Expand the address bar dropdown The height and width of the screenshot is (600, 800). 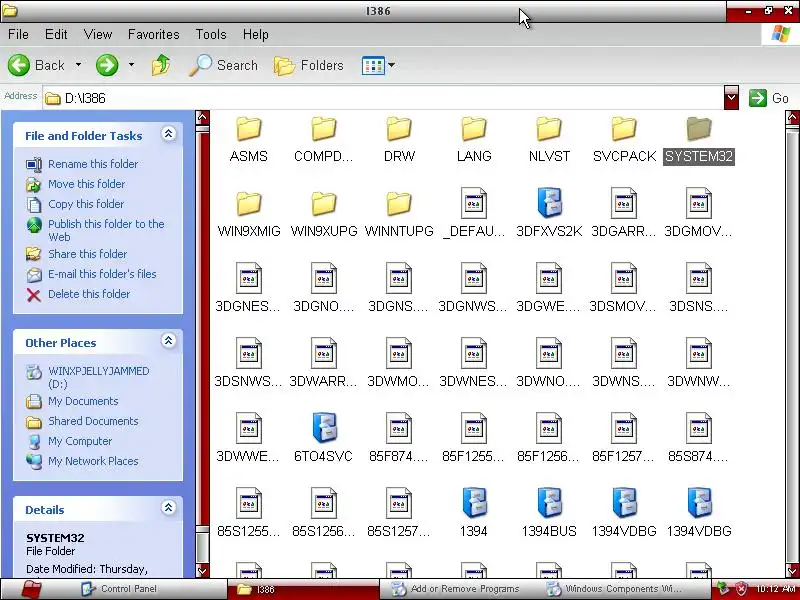pos(731,97)
